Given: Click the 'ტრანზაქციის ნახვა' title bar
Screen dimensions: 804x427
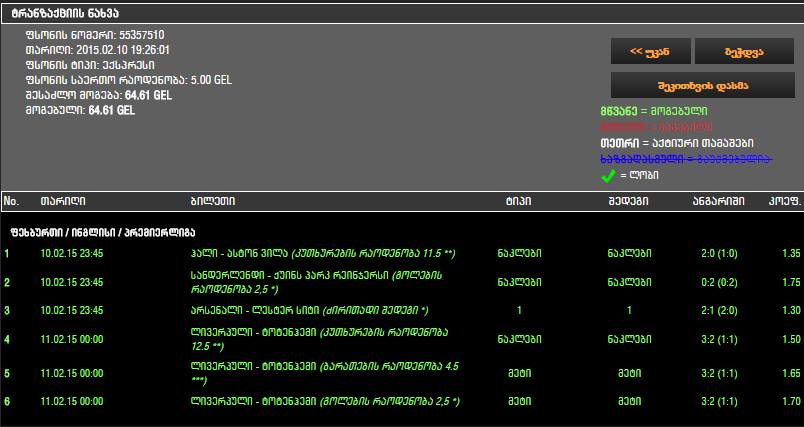Looking at the screenshot, I should click(x=402, y=13).
